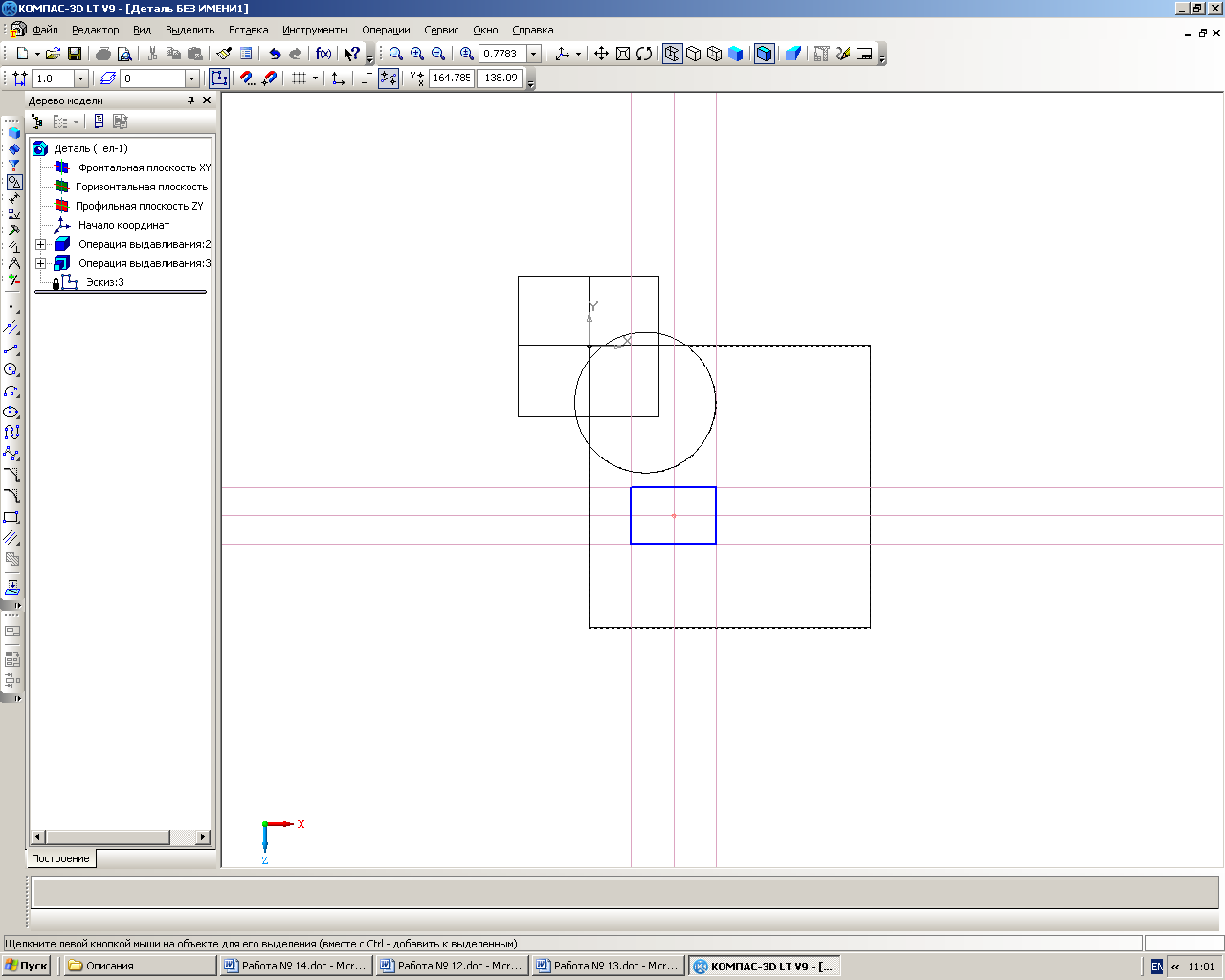The width and height of the screenshot is (1225, 980).
Task: Click Show all fit view icon
Action: point(623,54)
